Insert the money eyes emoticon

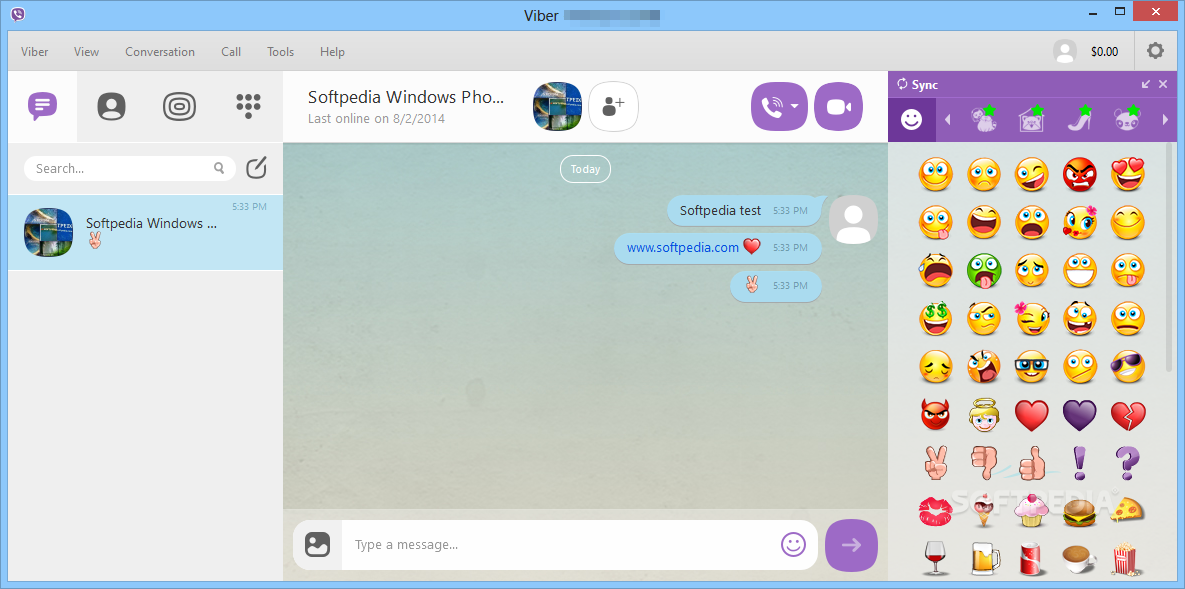coord(936,318)
